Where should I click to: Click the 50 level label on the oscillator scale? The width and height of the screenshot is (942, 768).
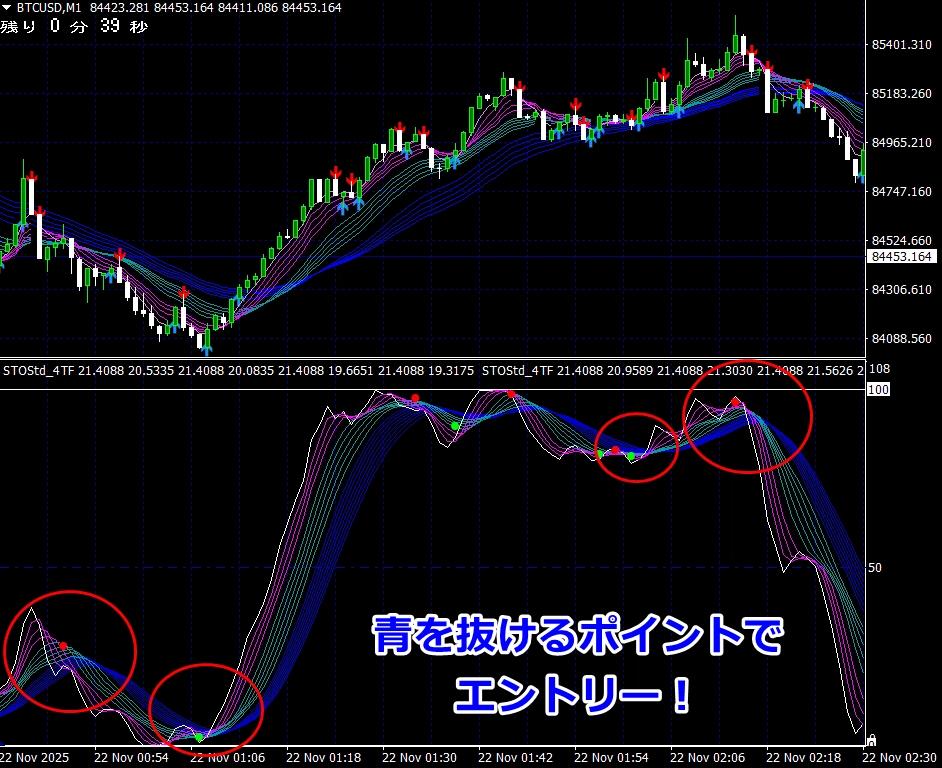point(875,567)
